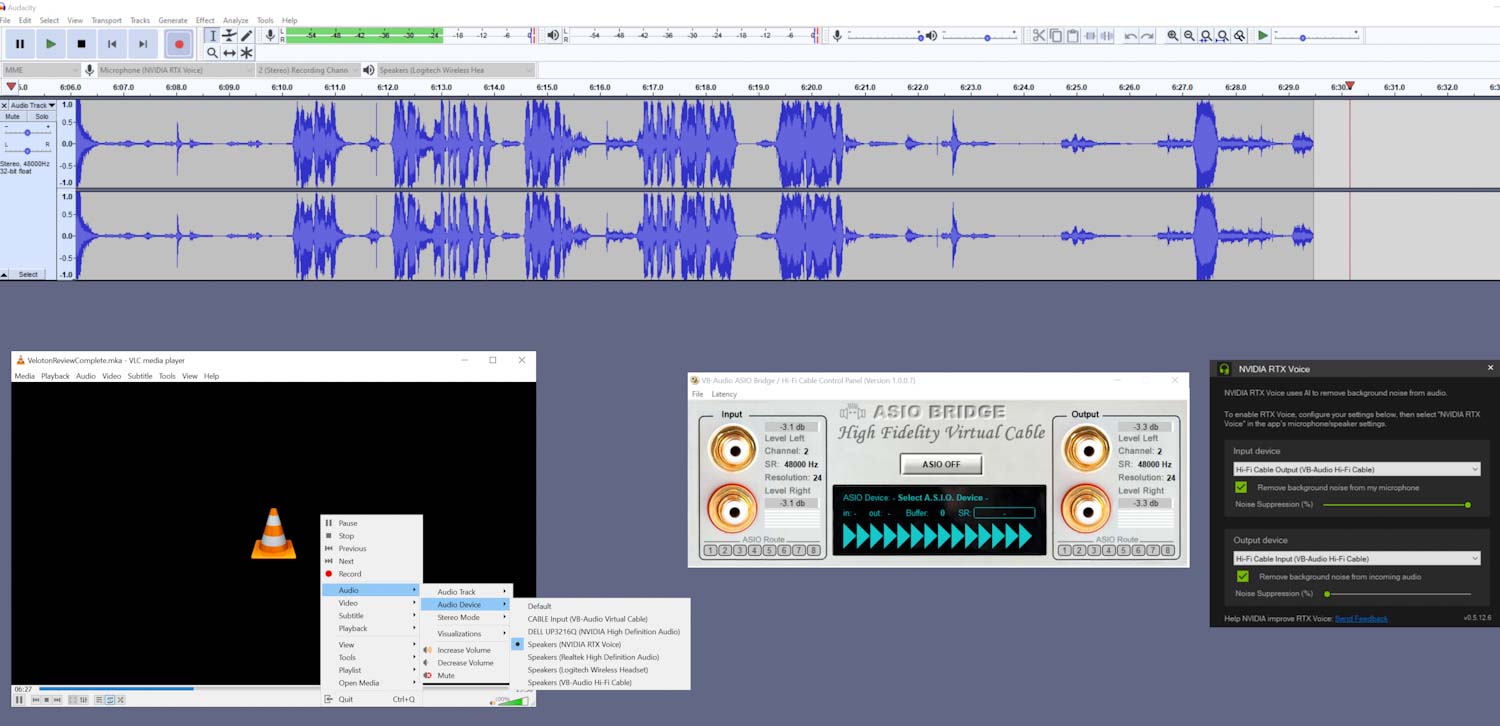This screenshot has width=1500, height=726.
Task: Open Speakers (Logitech Wireless) playback device dropdown
Action: click(x=456, y=70)
